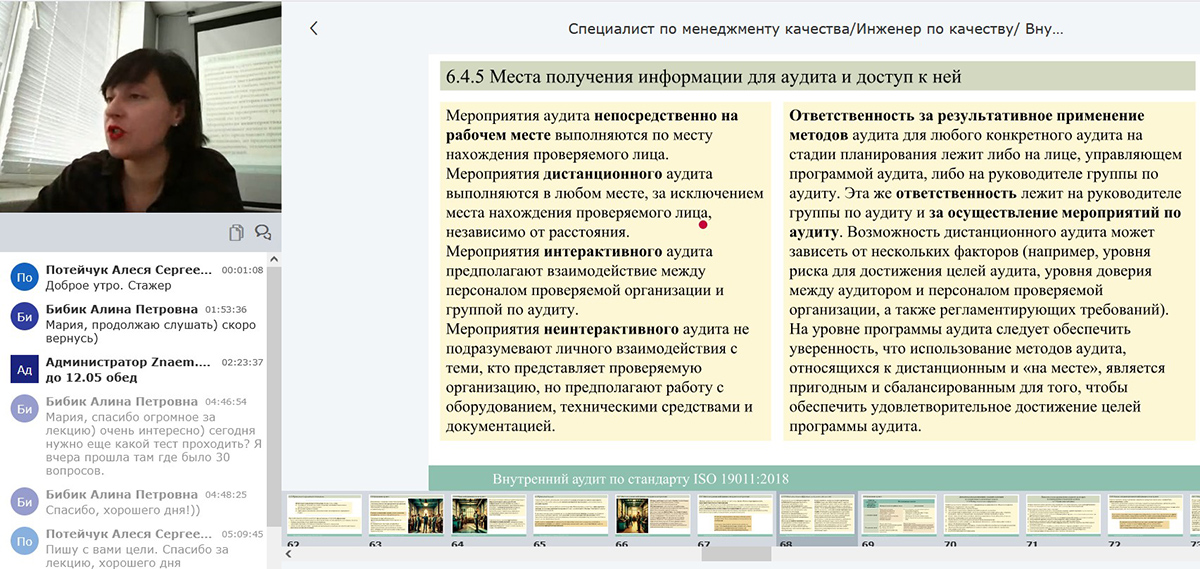Image resolution: width=1200 pixels, height=569 pixels.
Task: Click the documents icon above the chat
Action: point(236,233)
